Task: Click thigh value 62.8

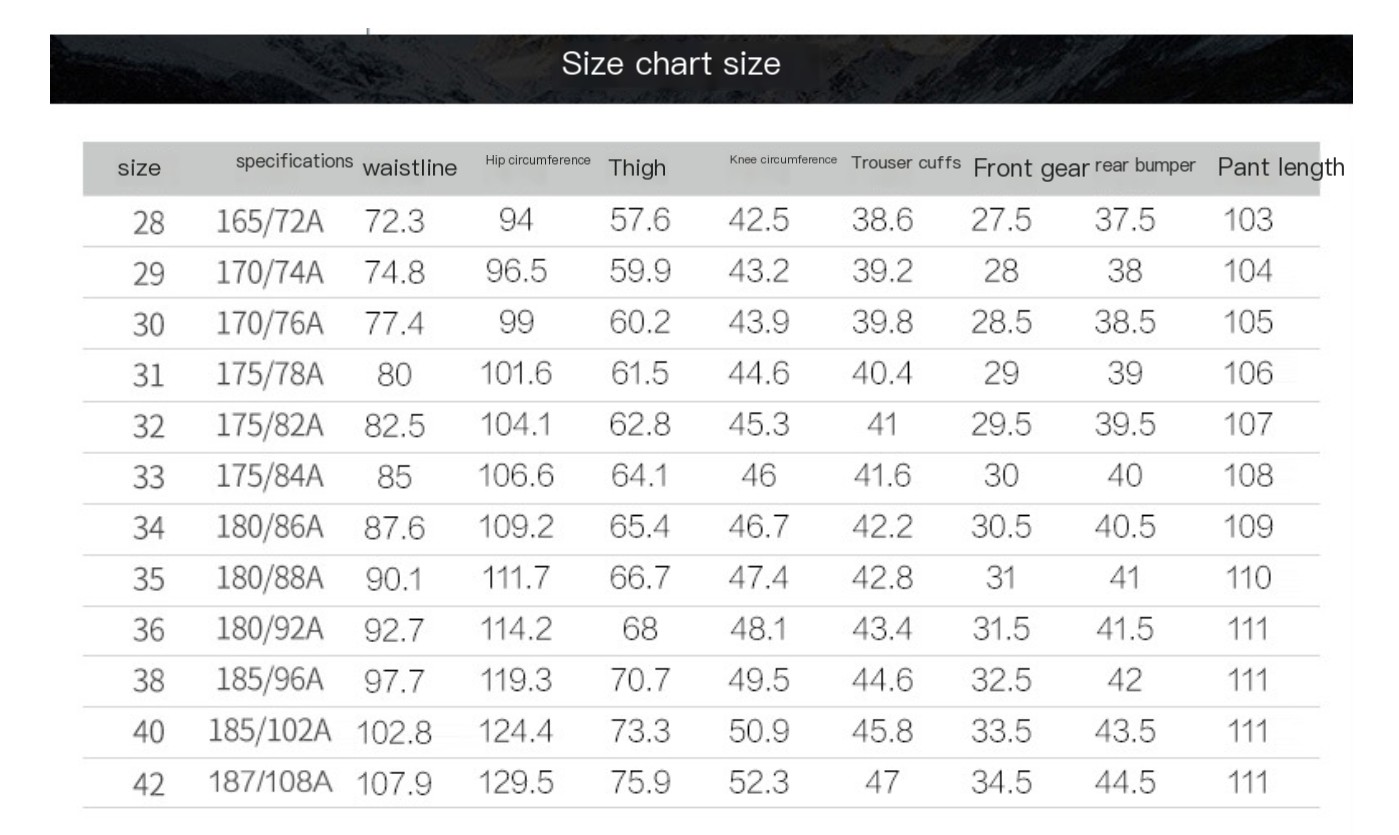Action: [x=640, y=425]
